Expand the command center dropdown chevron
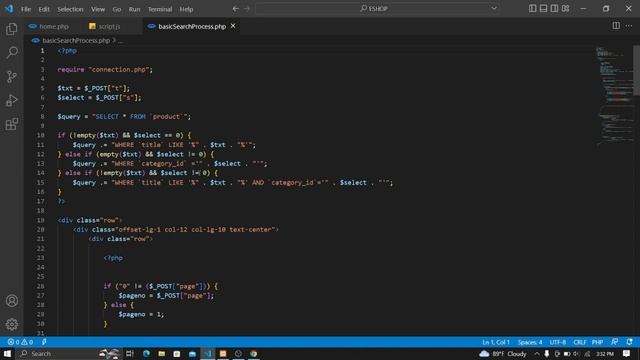The image size is (640, 360). click(494, 9)
